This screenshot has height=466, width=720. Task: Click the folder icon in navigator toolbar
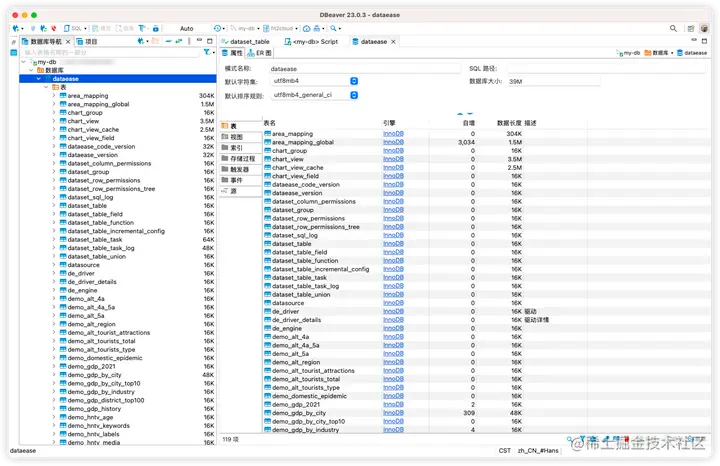point(155,41)
